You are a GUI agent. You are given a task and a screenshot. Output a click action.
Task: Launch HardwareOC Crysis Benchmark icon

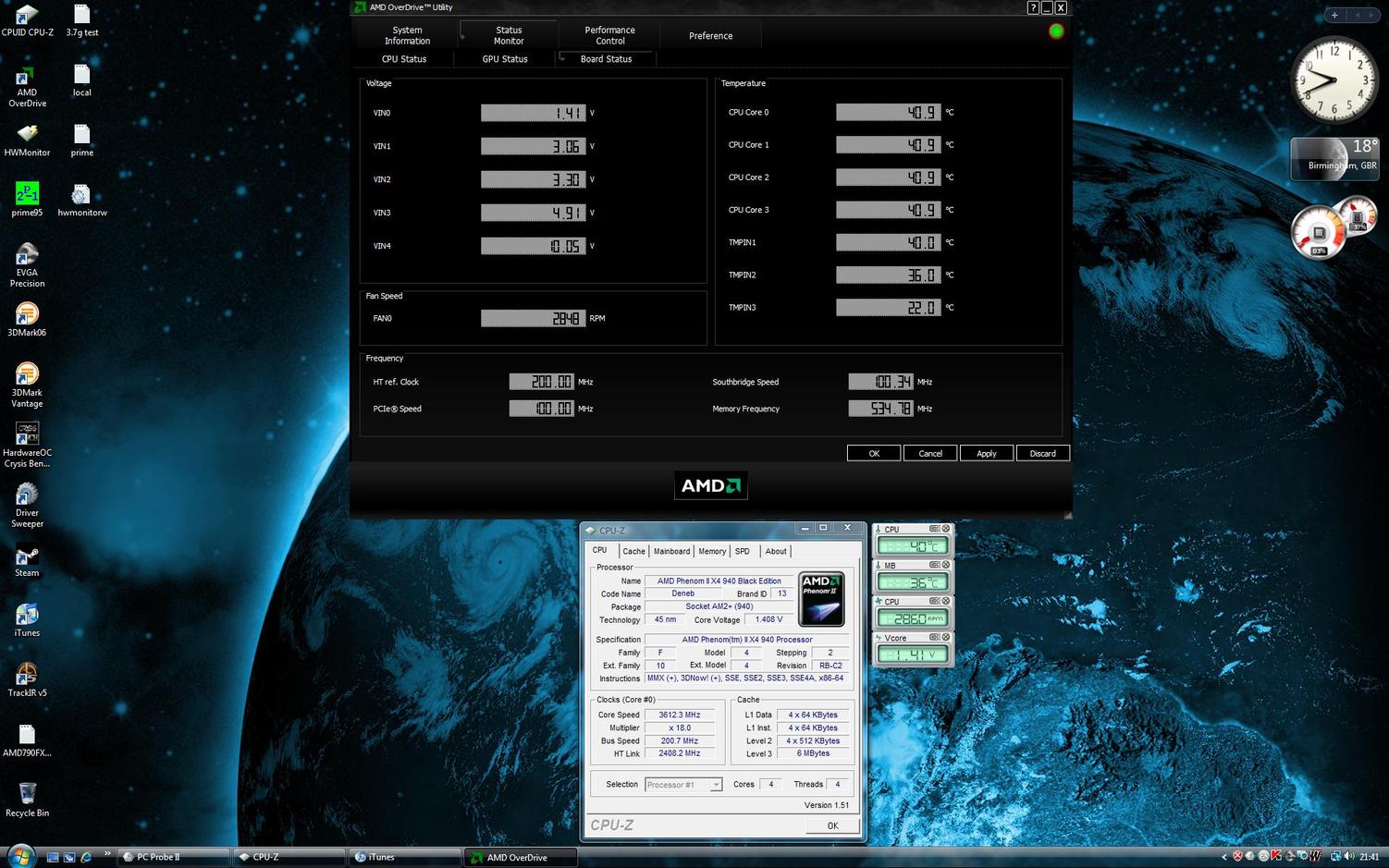(27, 445)
